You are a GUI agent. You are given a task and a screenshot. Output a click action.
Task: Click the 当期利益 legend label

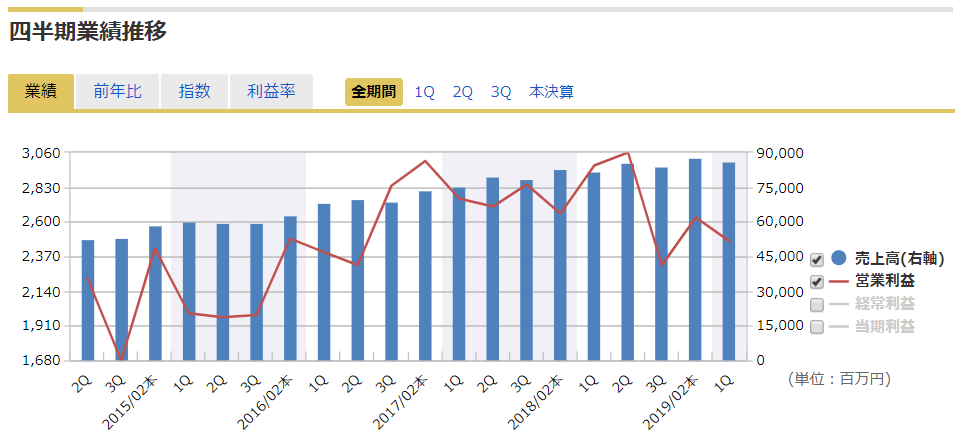pos(884,327)
